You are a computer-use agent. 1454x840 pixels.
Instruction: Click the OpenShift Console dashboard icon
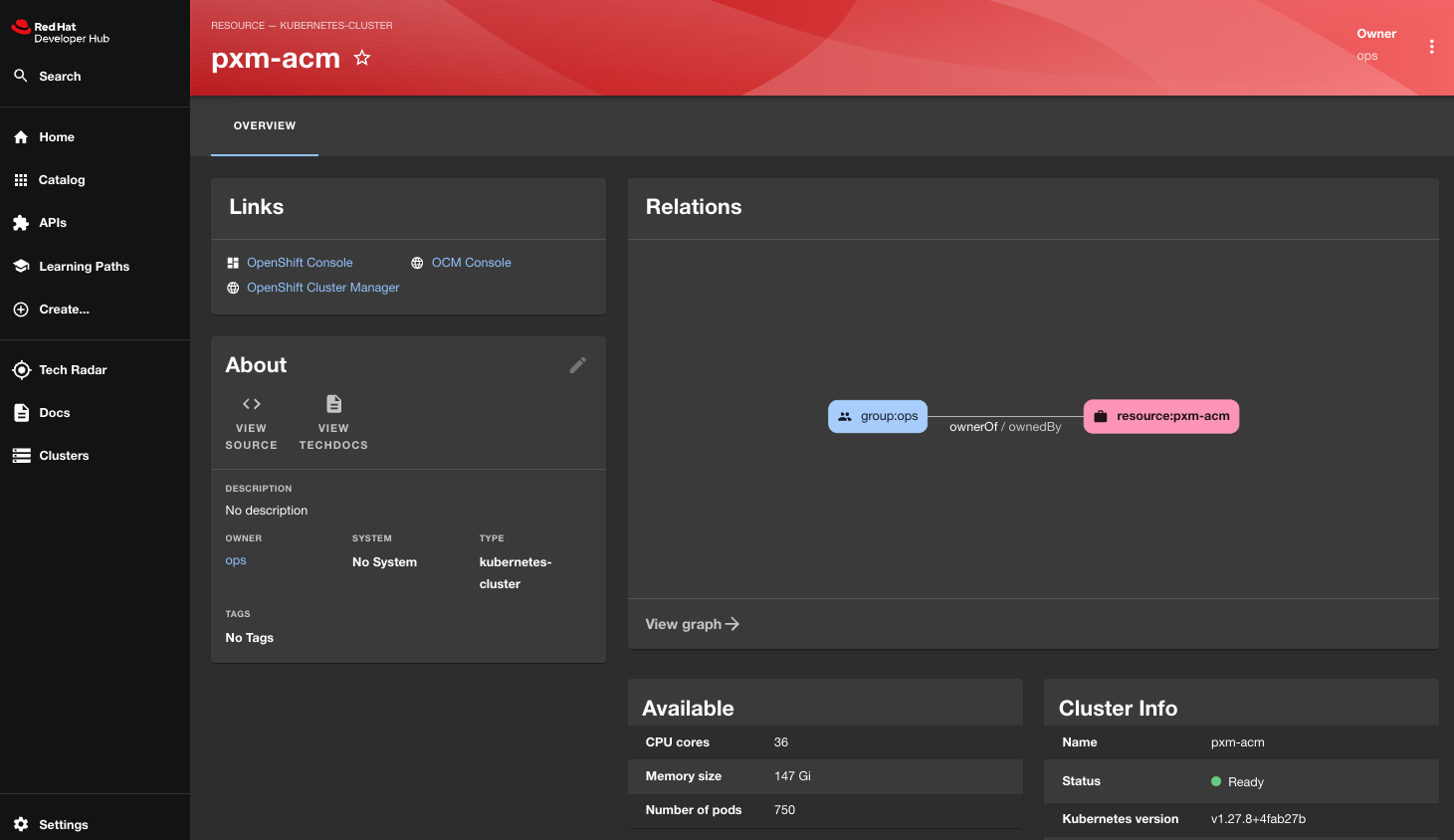point(233,263)
